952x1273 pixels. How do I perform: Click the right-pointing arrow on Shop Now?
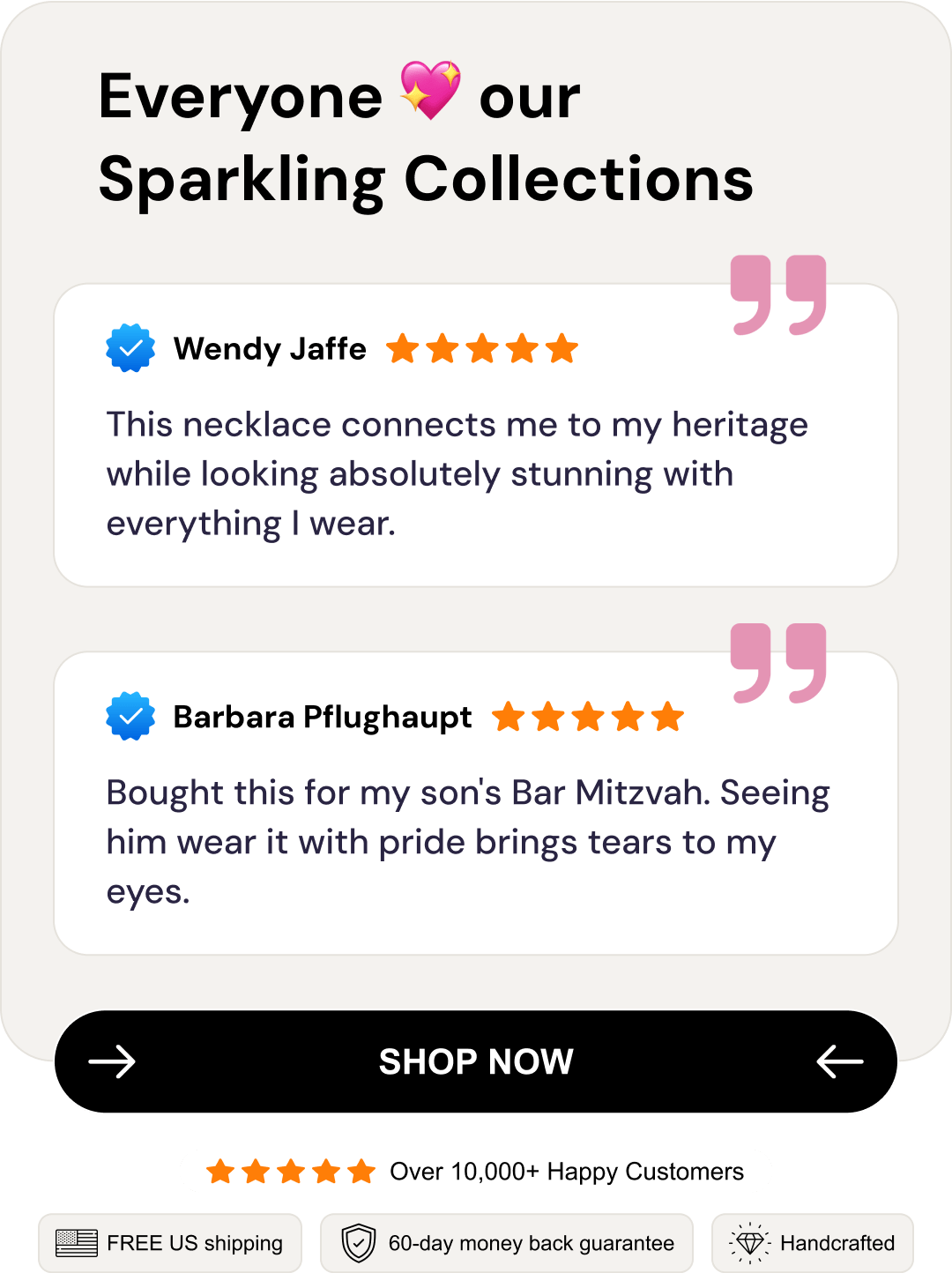coord(112,1061)
